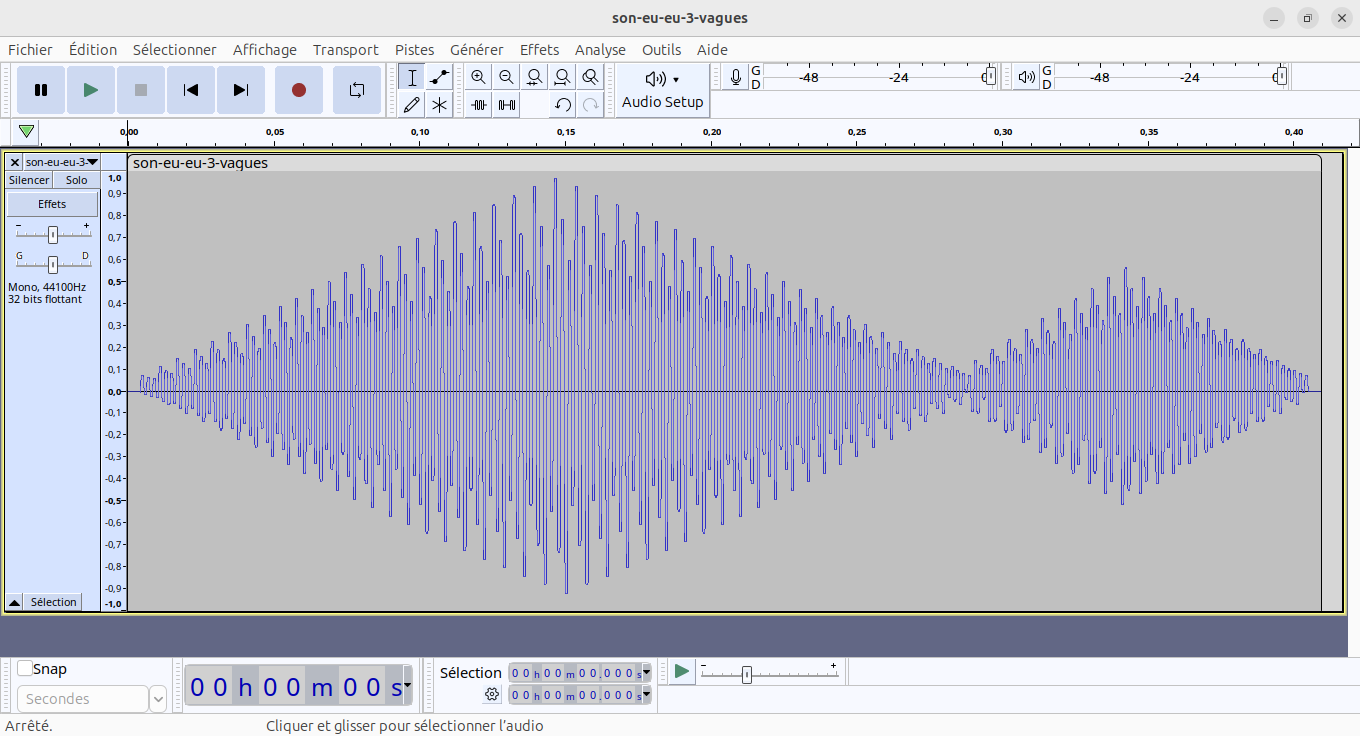Click the Trim audio outside selection icon

coord(479,104)
